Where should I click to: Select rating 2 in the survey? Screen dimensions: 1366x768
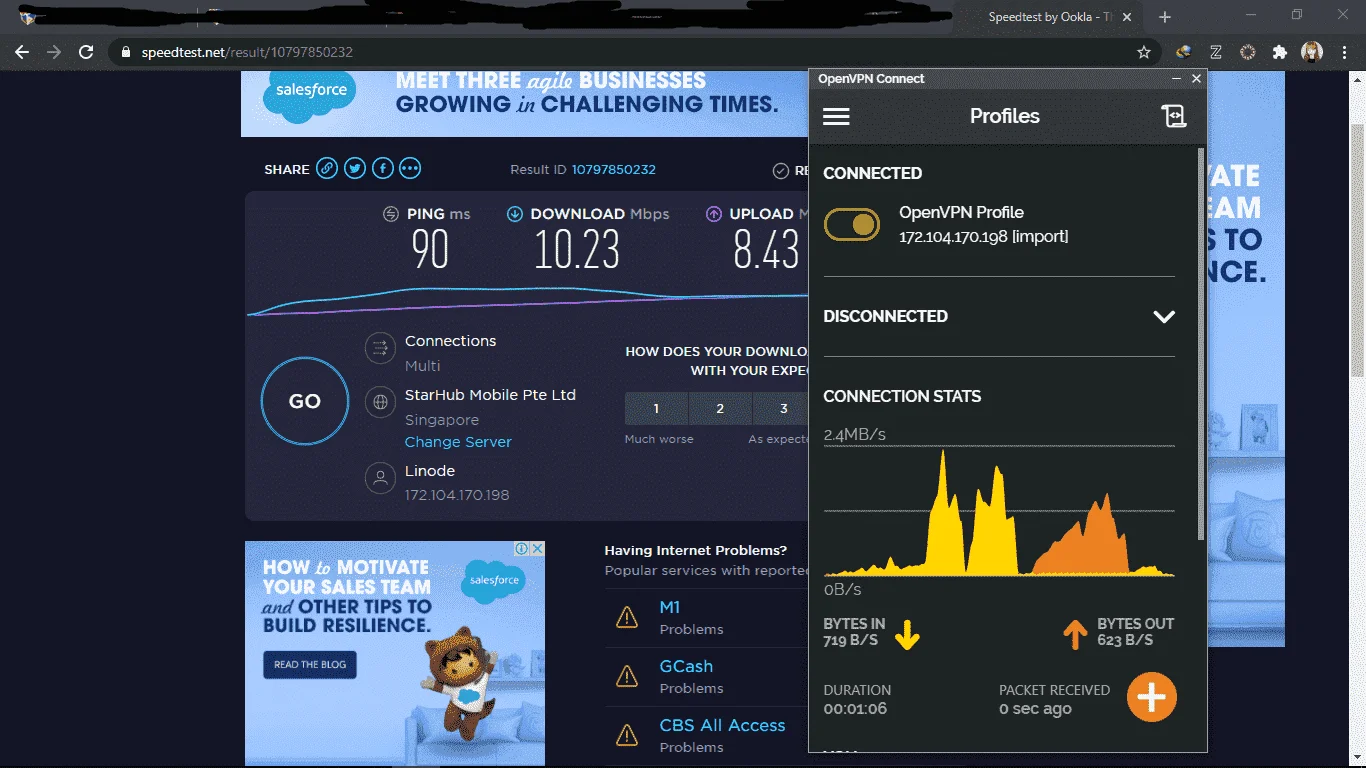[x=720, y=408]
